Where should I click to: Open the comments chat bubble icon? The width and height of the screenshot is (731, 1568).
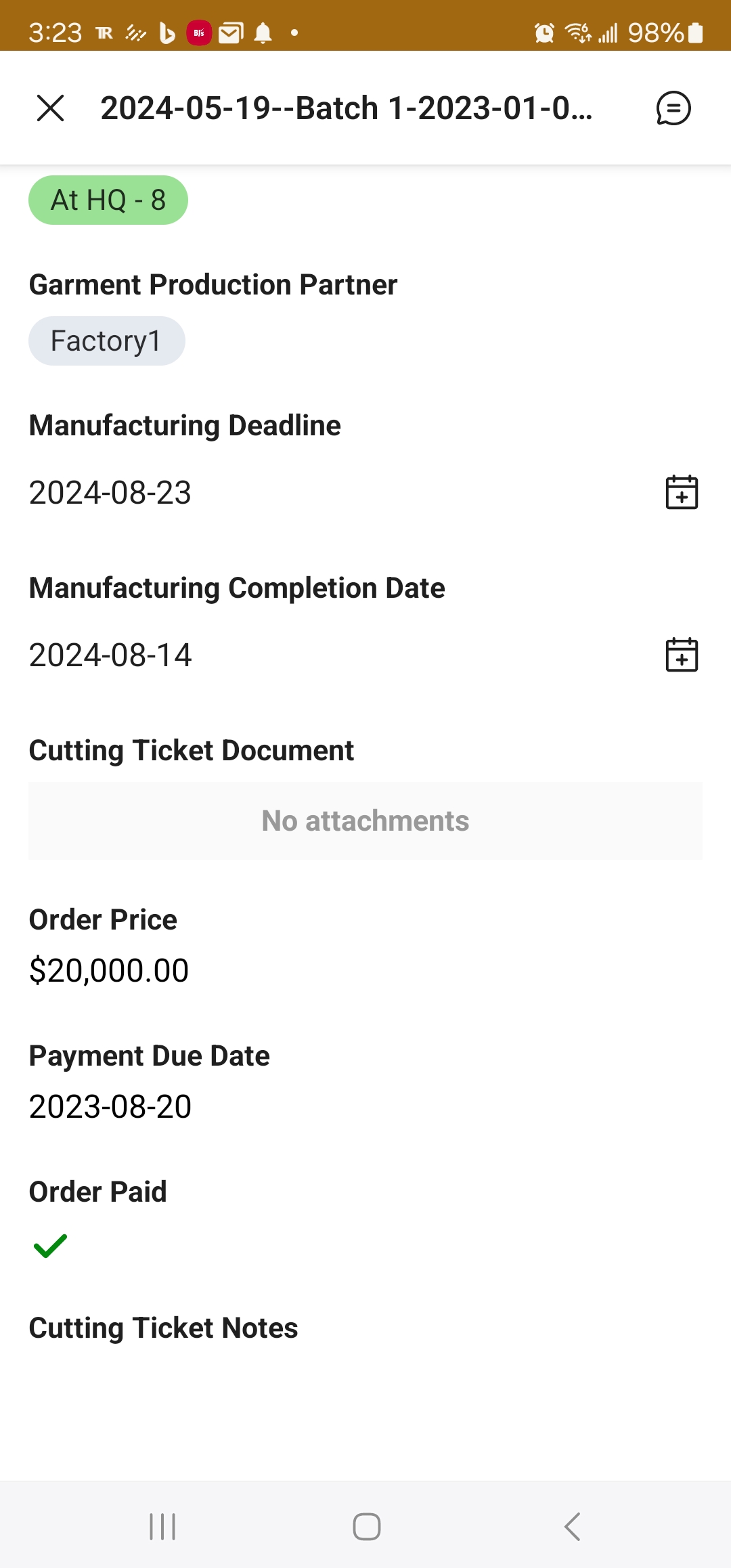click(x=673, y=108)
